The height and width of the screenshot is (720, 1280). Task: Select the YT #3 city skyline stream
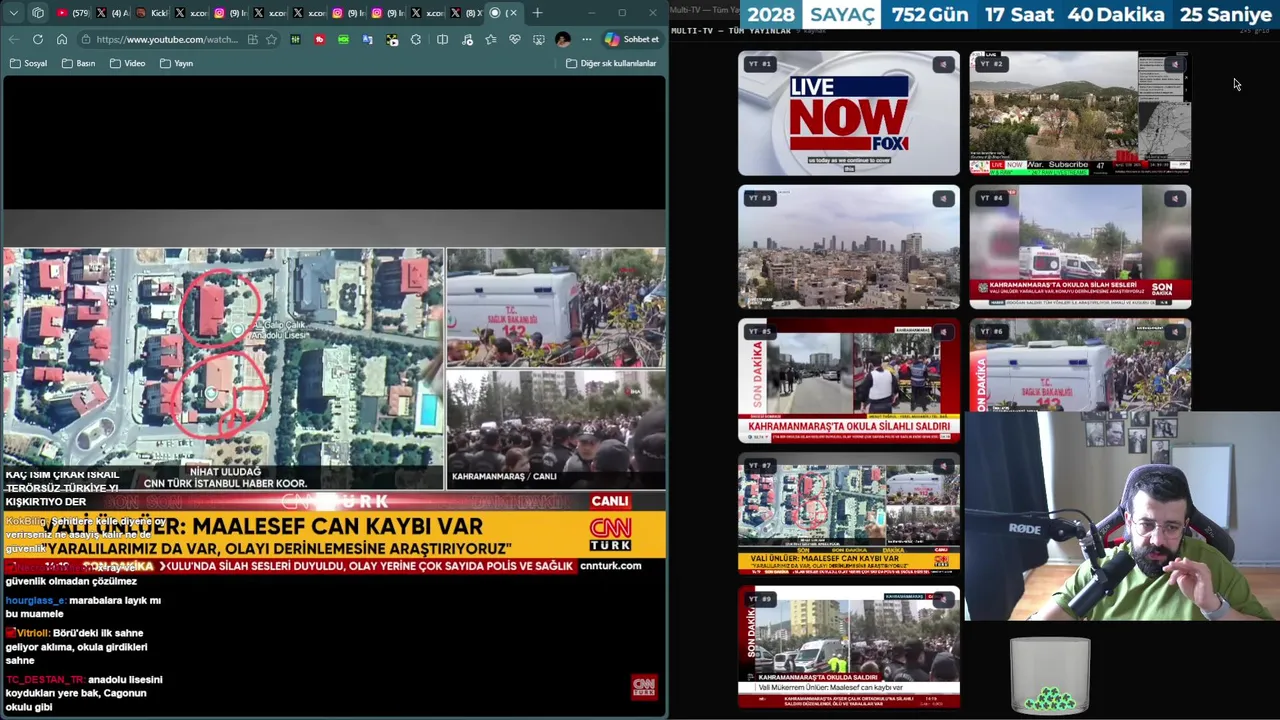(849, 247)
